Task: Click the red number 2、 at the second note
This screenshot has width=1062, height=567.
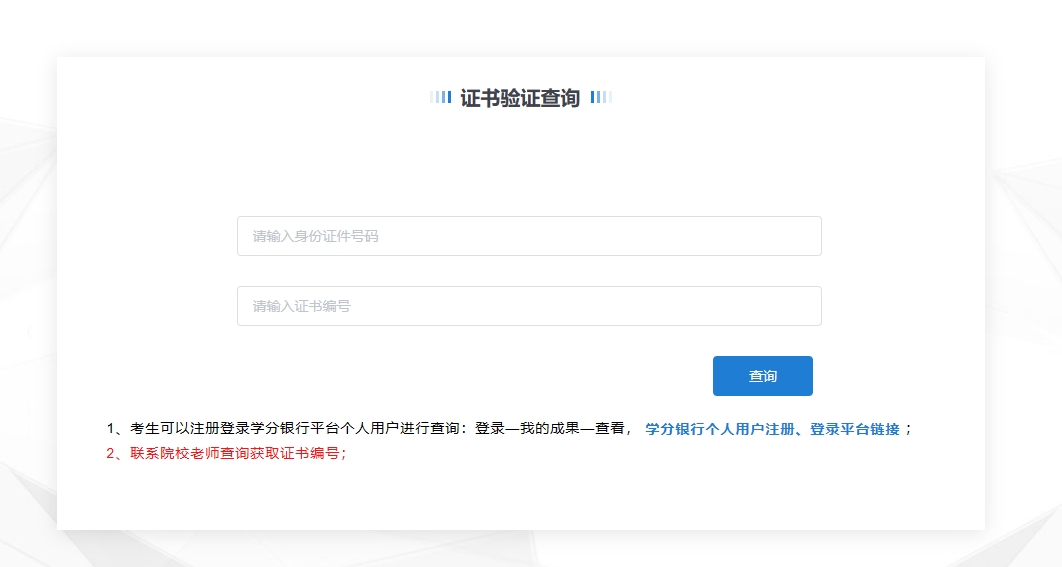Action: pyautogui.click(x=115, y=452)
